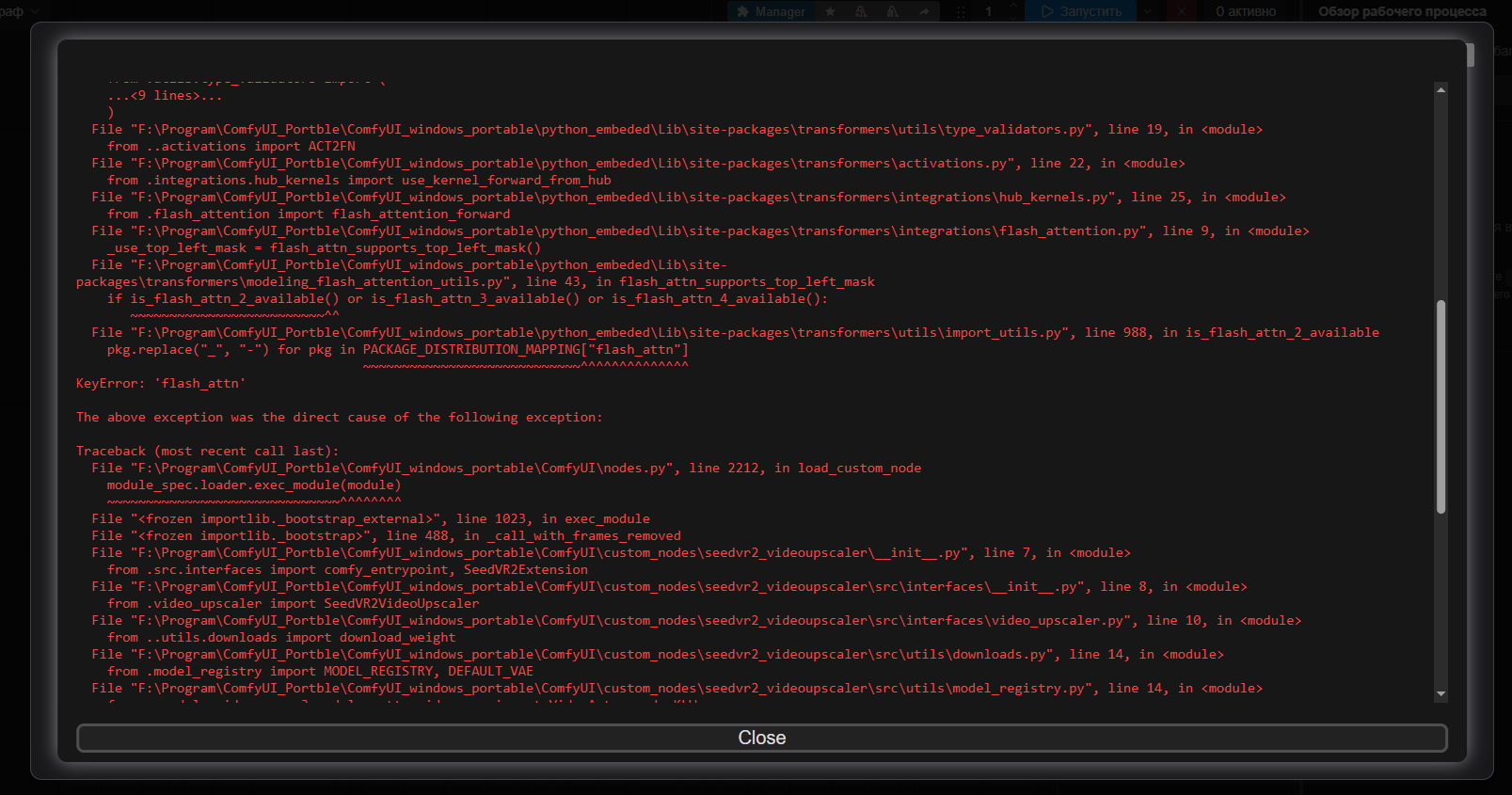Image resolution: width=1512 pixels, height=795 pixels.
Task: Click 'from .integrations.hub_kernels import use_kernel_forward_from_hub' line
Action: click(358, 180)
